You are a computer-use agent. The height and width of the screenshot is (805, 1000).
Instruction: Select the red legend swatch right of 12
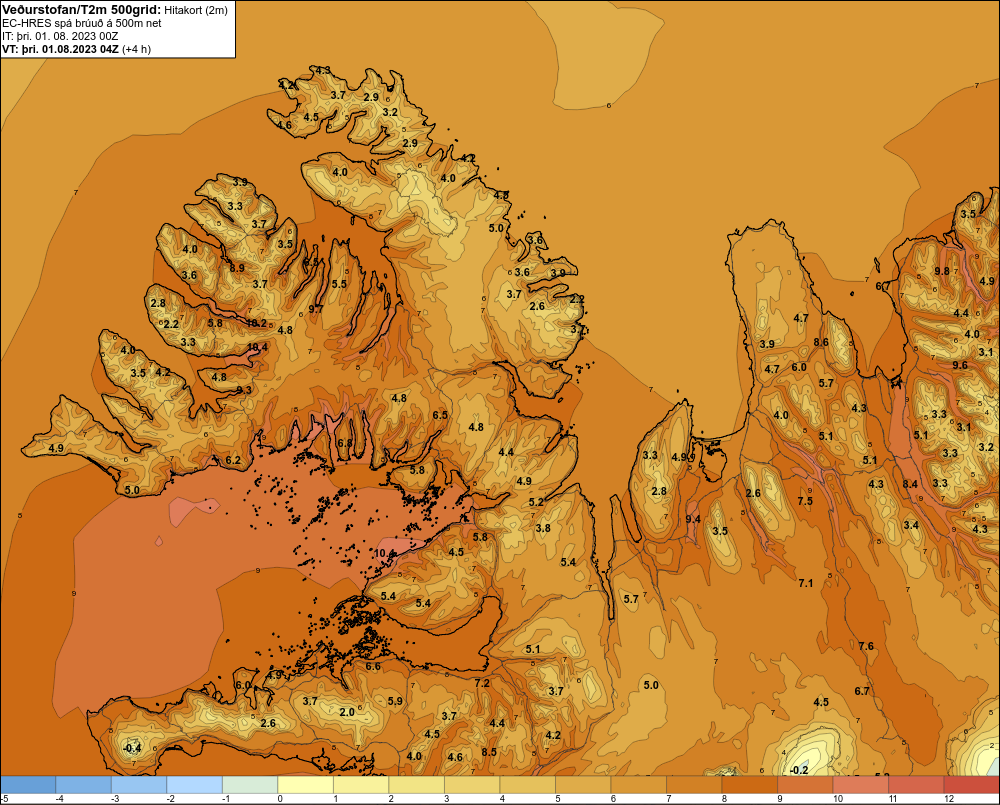pos(971,785)
